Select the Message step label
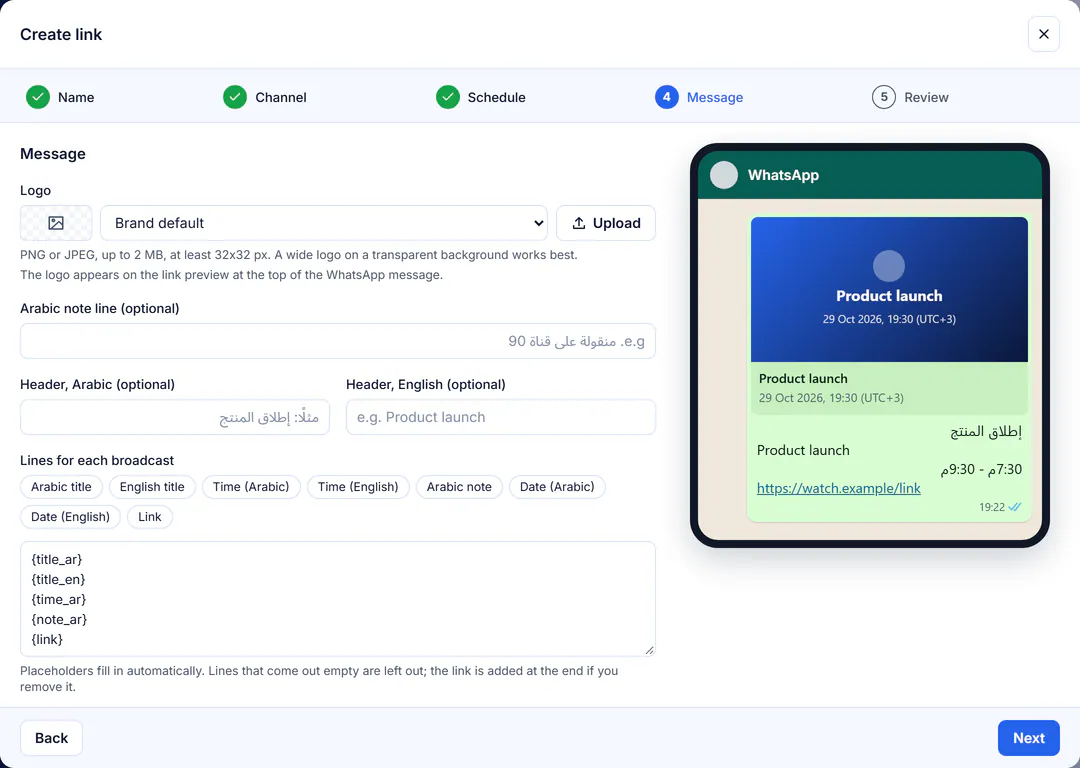This screenshot has width=1080, height=768. pos(715,98)
